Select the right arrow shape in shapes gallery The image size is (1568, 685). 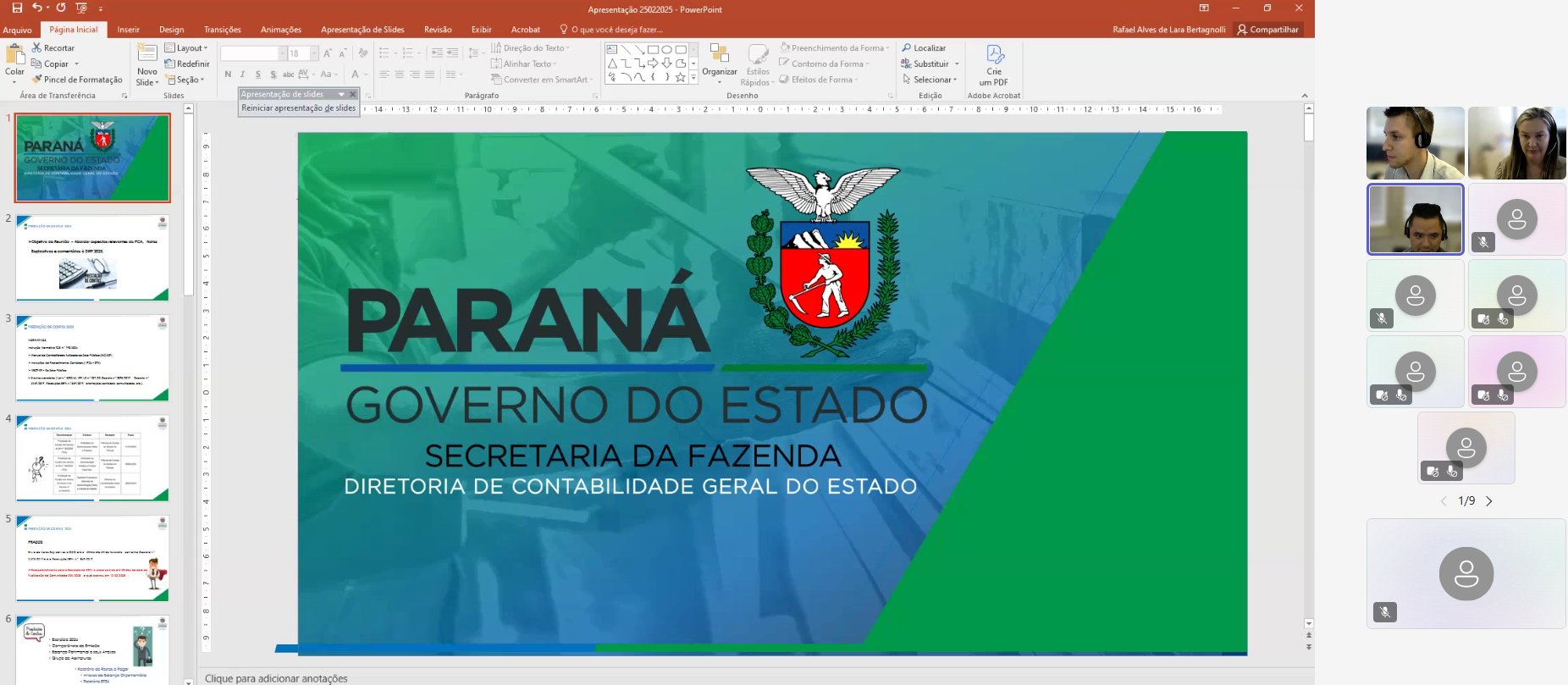coord(653,63)
